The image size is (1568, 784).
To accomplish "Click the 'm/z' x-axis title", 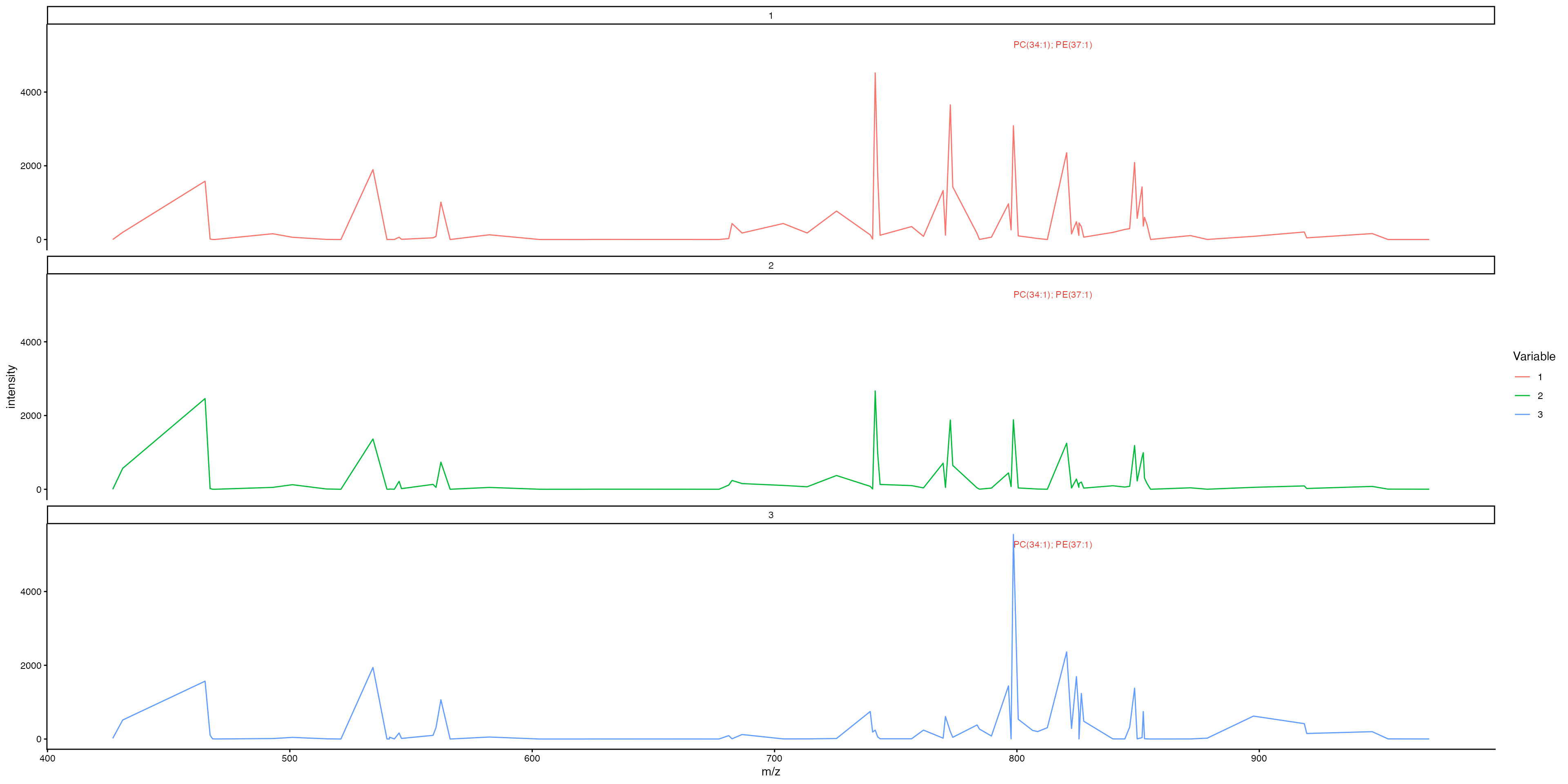I will coord(771,772).
